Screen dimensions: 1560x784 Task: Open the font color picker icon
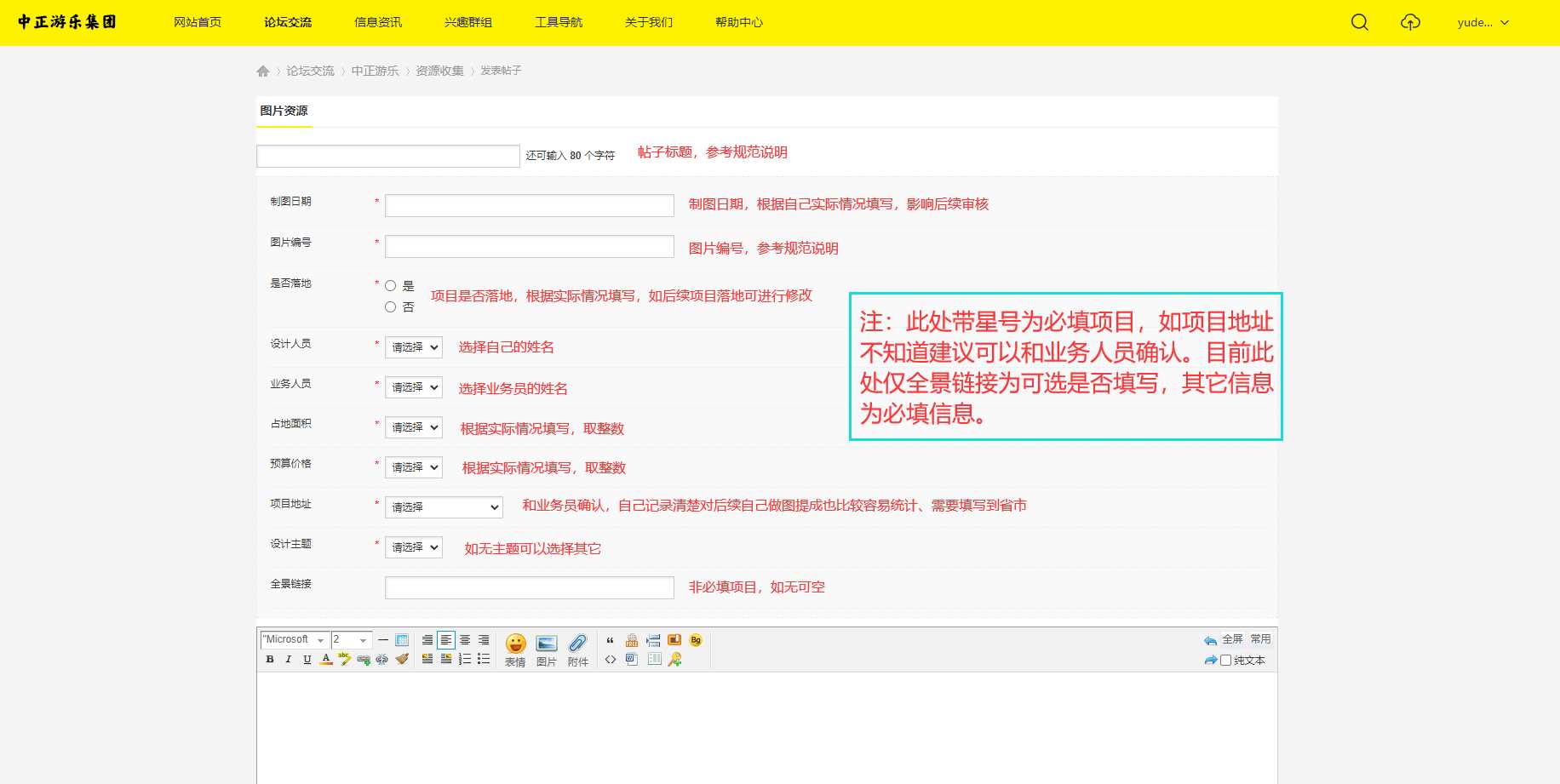tap(326, 659)
